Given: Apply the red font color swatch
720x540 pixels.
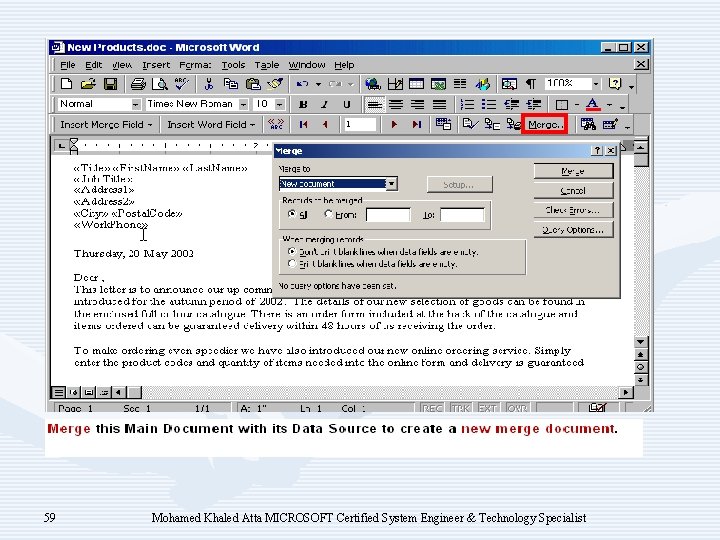Looking at the screenshot, I should [x=593, y=105].
